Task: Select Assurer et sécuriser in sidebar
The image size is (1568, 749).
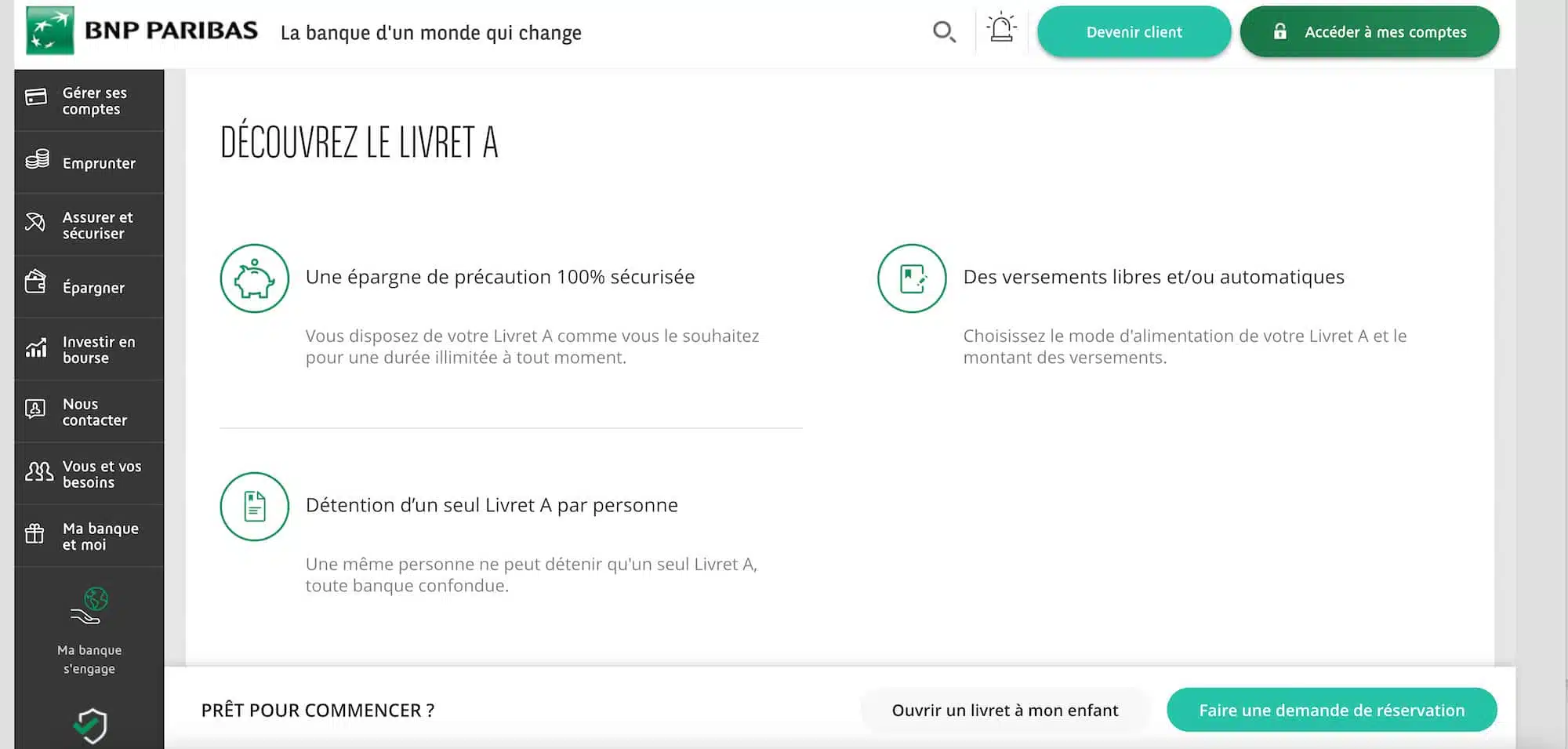Action: coord(89,225)
